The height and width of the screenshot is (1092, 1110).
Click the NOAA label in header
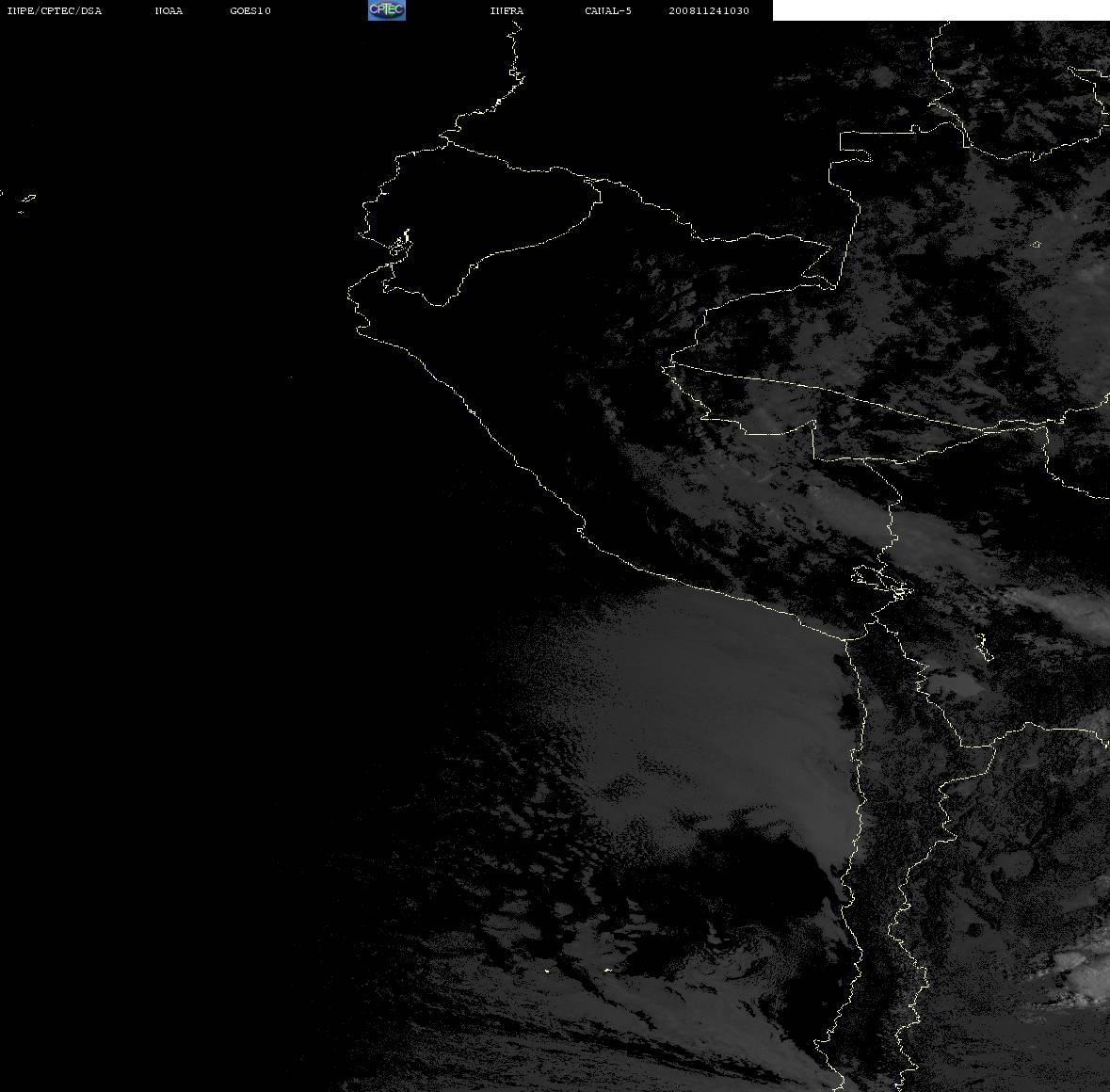click(169, 10)
